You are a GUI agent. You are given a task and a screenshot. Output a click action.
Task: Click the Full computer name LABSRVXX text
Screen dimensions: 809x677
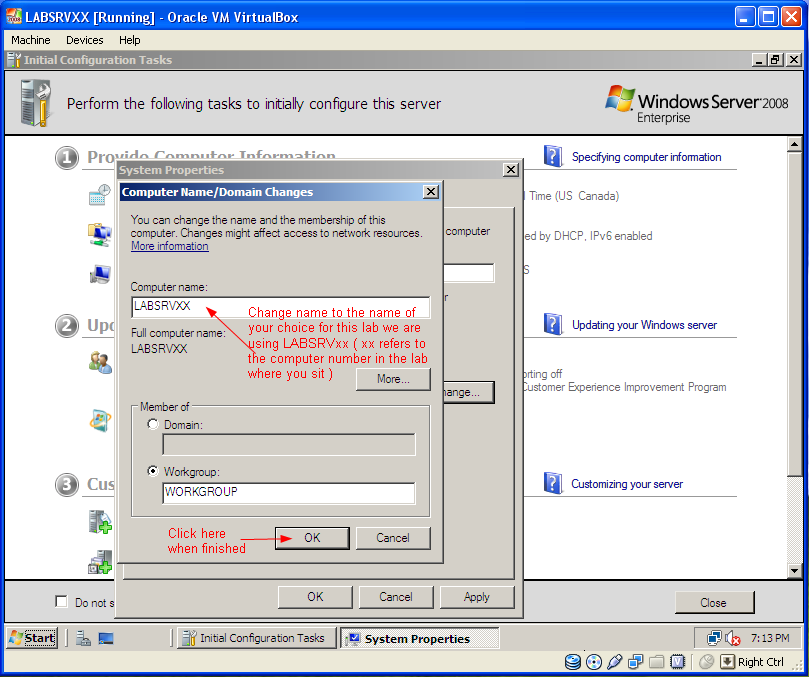[x=159, y=349]
